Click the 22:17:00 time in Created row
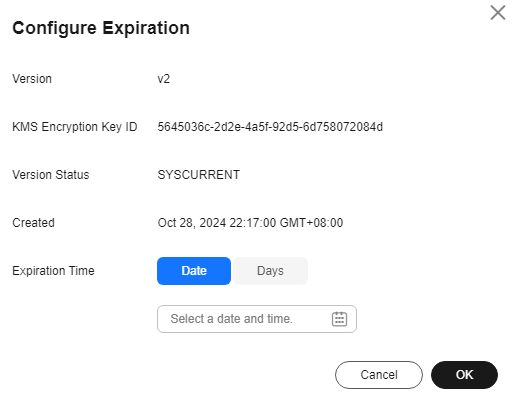 253,223
